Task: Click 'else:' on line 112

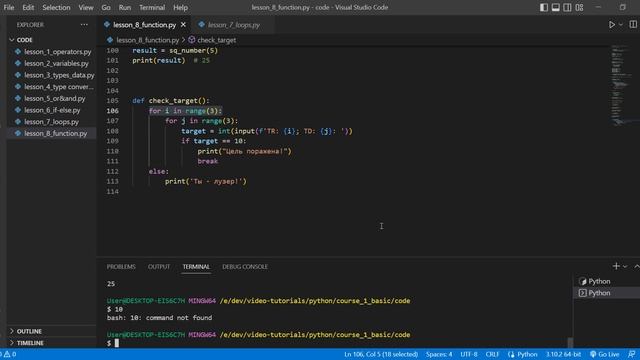Action: 158,171
